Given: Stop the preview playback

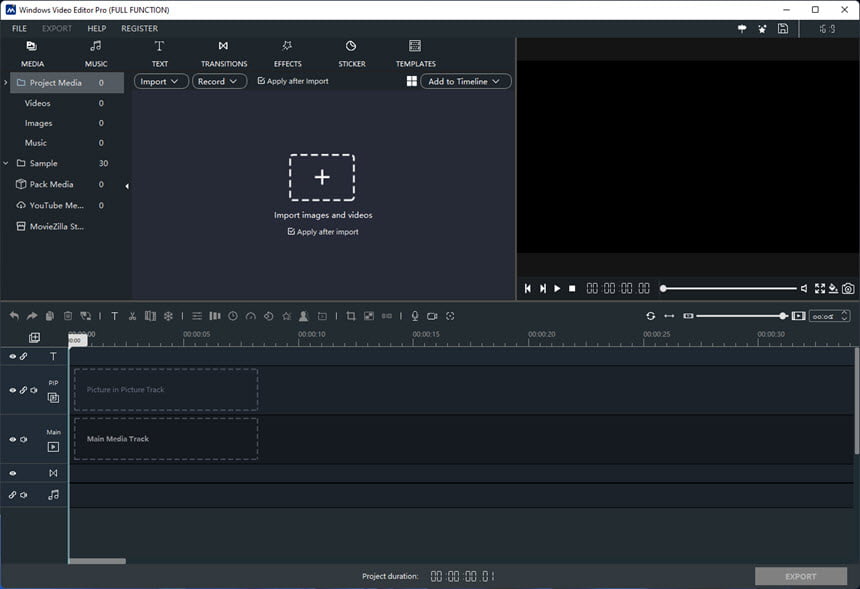Looking at the screenshot, I should tap(572, 288).
